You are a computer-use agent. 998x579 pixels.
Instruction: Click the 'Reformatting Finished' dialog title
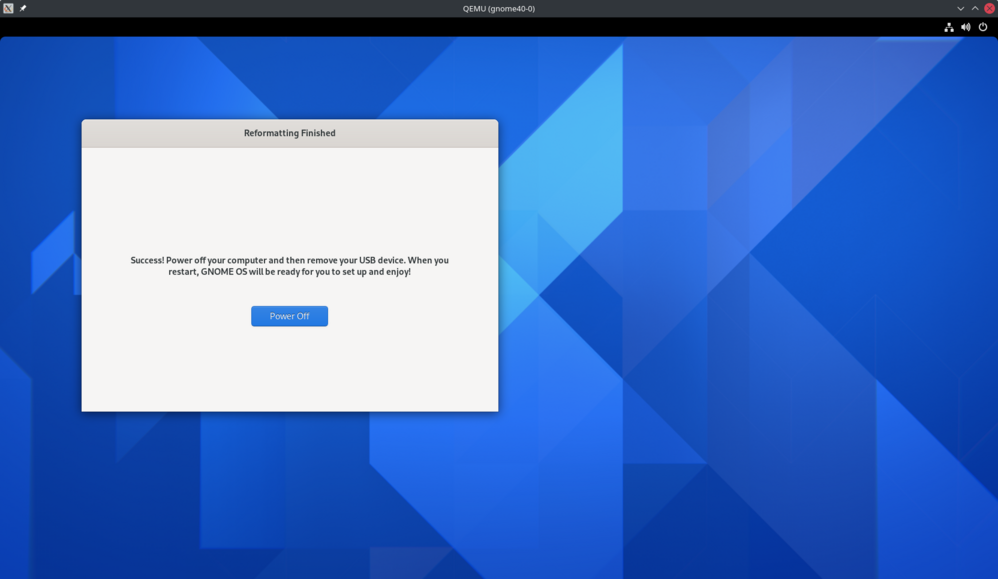tap(290, 133)
